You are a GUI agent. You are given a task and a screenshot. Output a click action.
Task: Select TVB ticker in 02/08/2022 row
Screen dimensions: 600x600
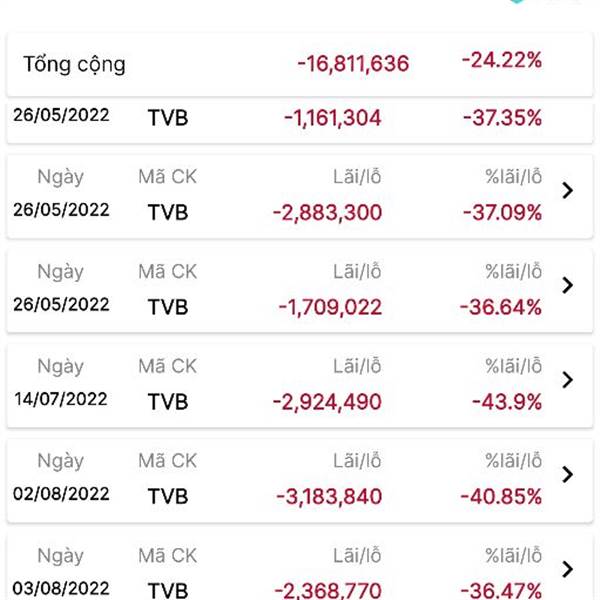tap(168, 497)
